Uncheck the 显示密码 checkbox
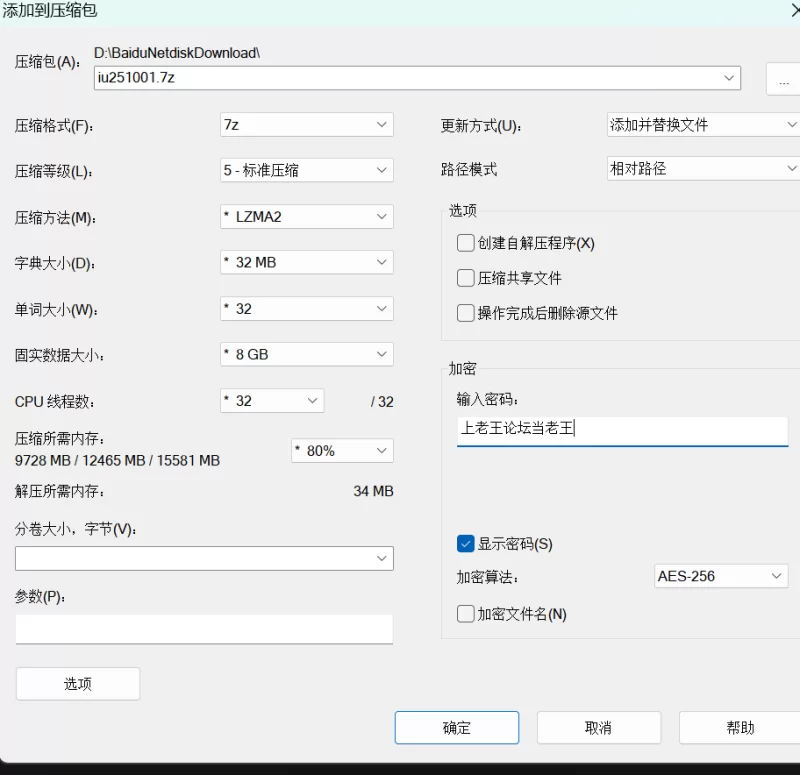Viewport: 800px width, 775px height. click(x=465, y=544)
